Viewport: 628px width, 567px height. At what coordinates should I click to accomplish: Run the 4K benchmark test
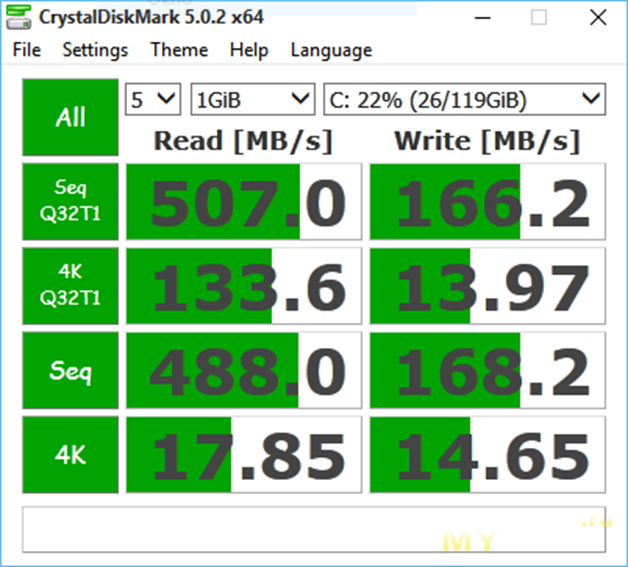(70, 455)
